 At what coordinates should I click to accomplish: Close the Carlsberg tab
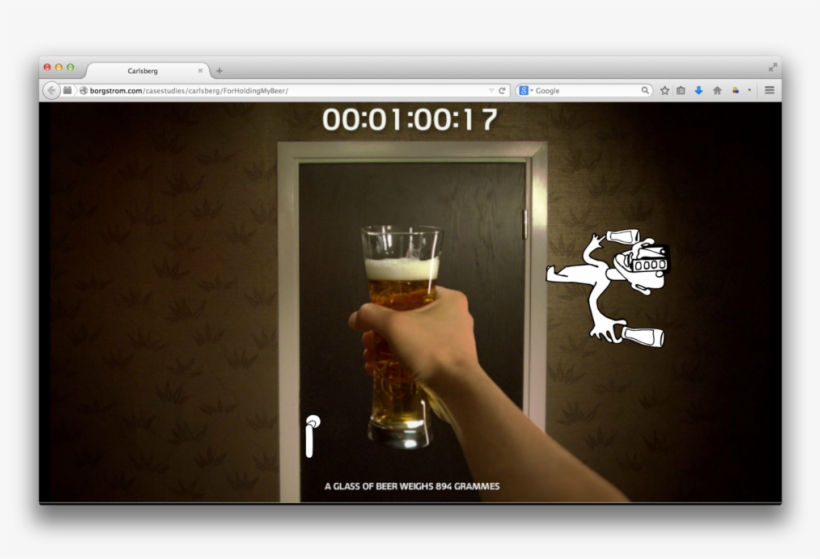click(x=200, y=71)
